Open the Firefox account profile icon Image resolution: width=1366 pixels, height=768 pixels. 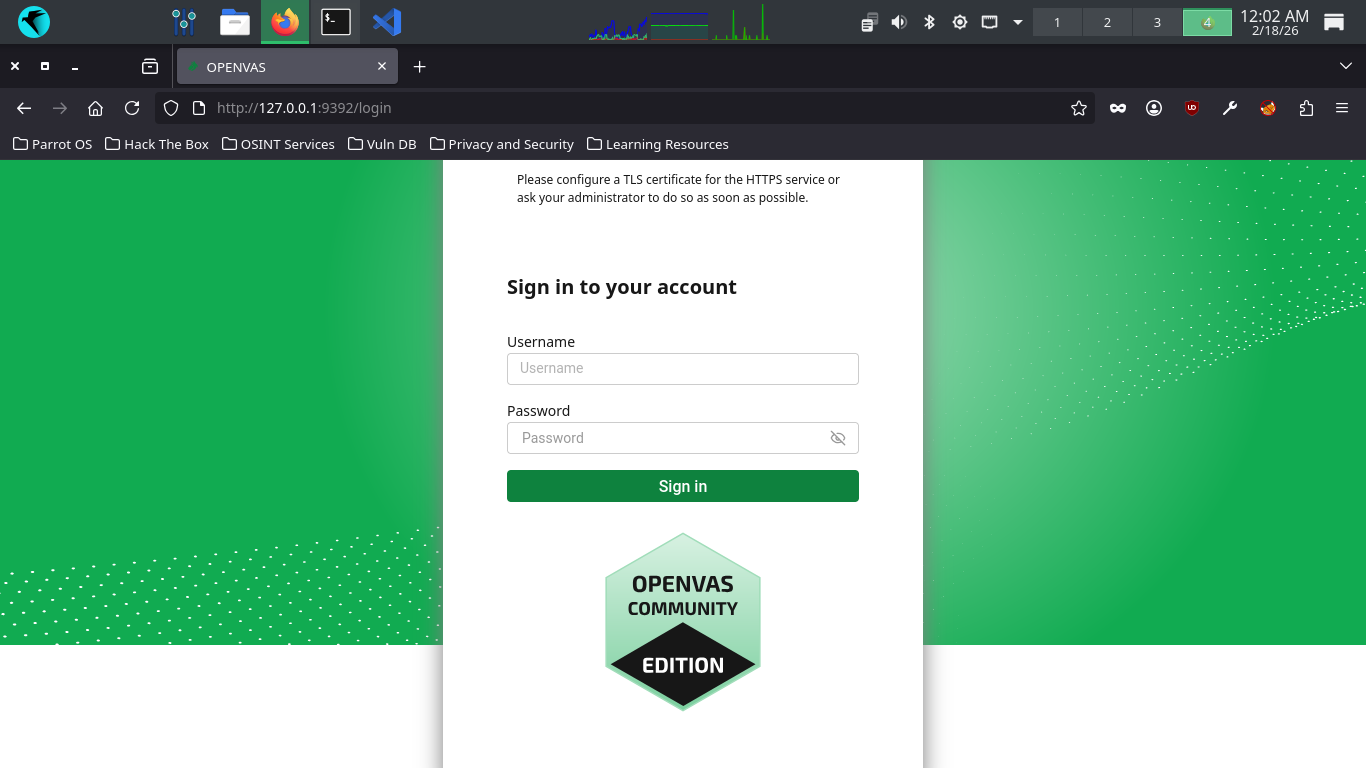(1154, 108)
